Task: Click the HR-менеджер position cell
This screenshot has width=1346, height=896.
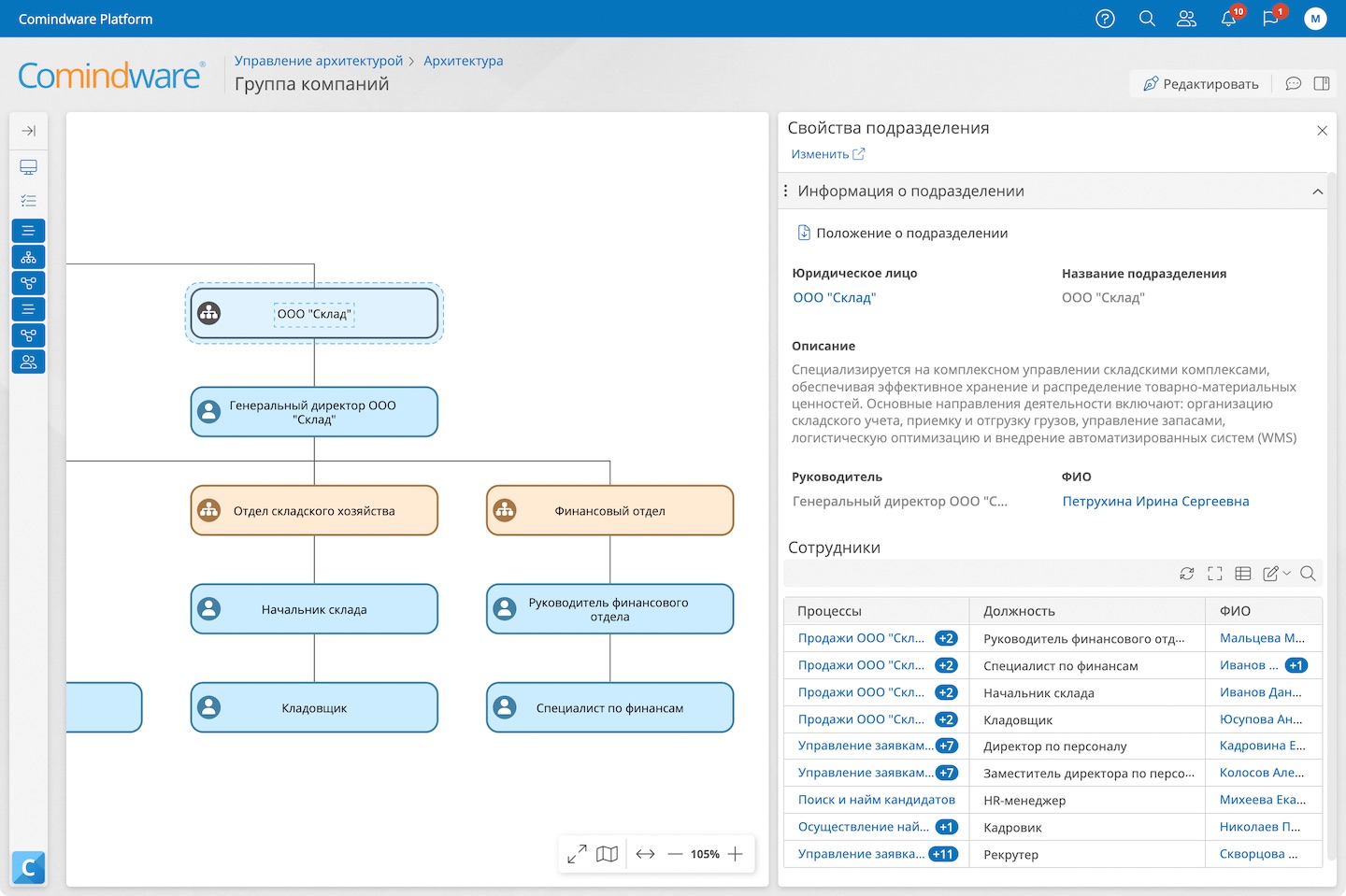Action: click(1087, 801)
